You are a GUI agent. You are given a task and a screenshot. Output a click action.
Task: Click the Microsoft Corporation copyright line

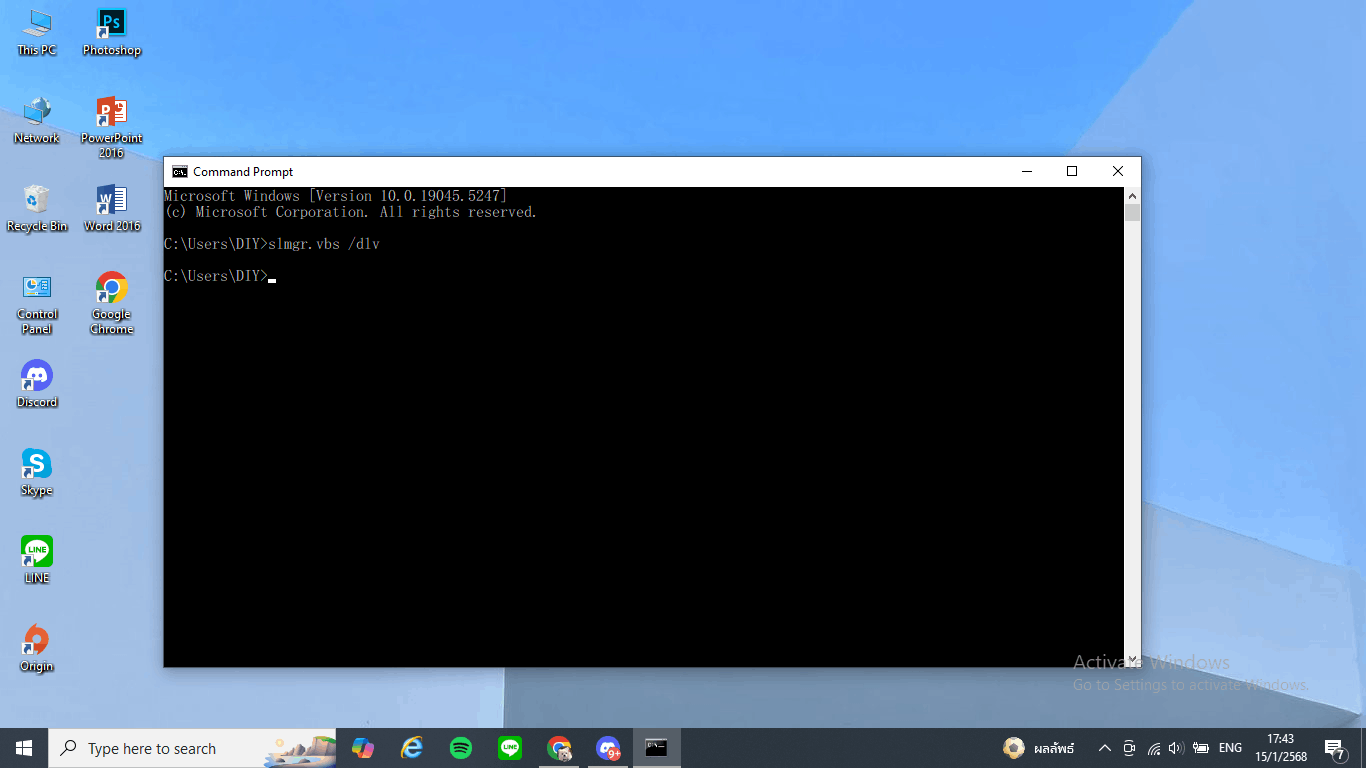351,212
